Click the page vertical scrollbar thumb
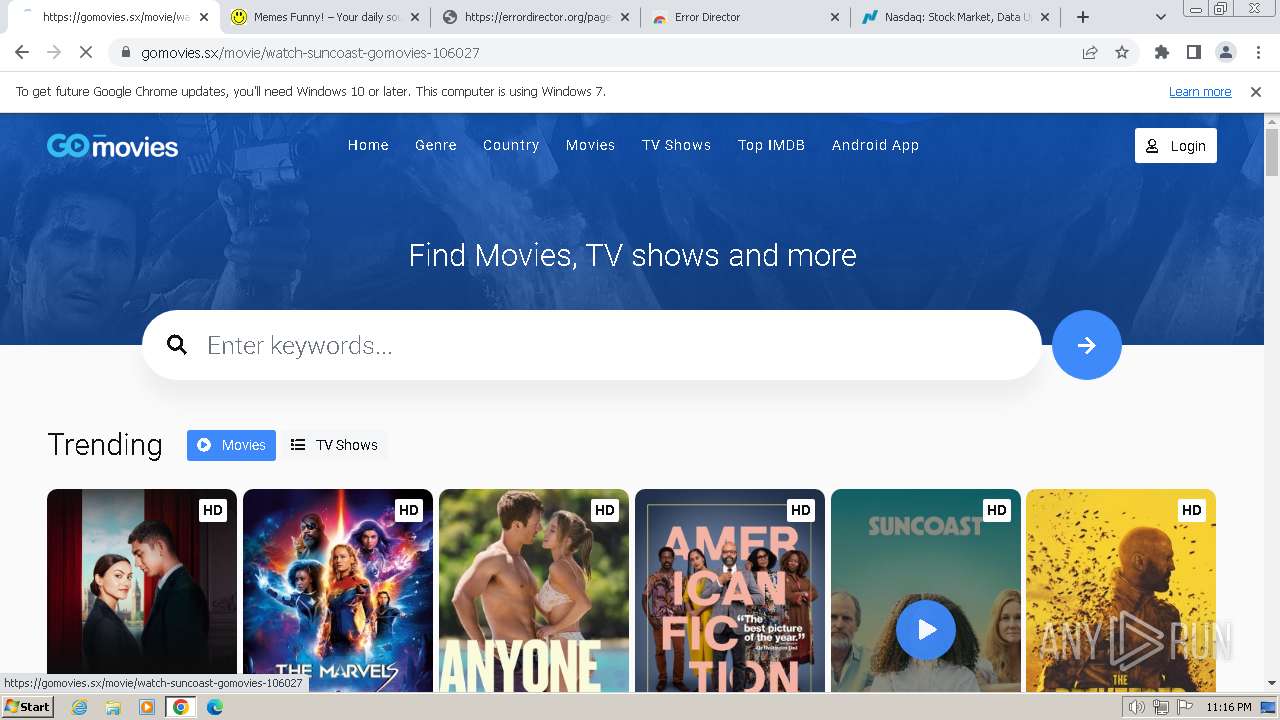The height and width of the screenshot is (720, 1280). point(1272,152)
